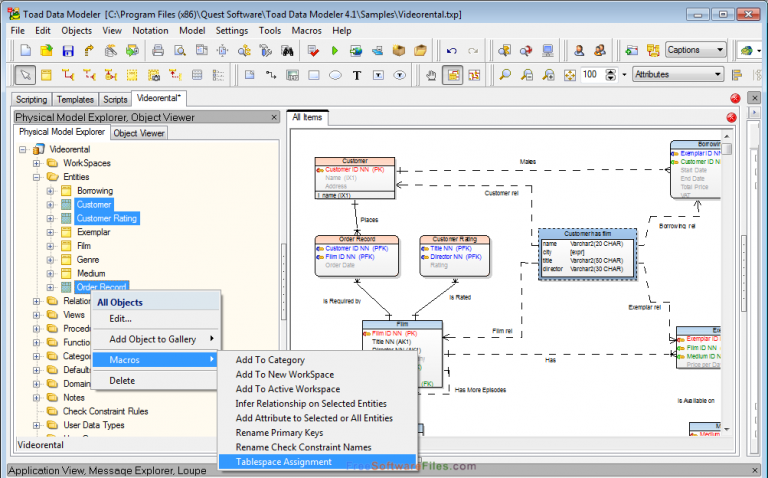768x478 pixels.
Task: Collapse the Entities tree node
Action: 36,177
